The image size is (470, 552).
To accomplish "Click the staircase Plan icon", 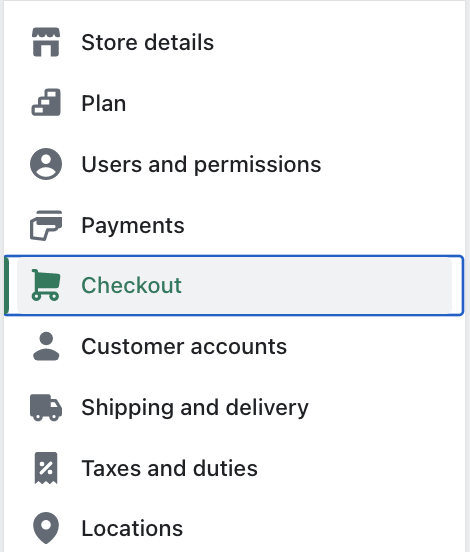I will coord(46,102).
